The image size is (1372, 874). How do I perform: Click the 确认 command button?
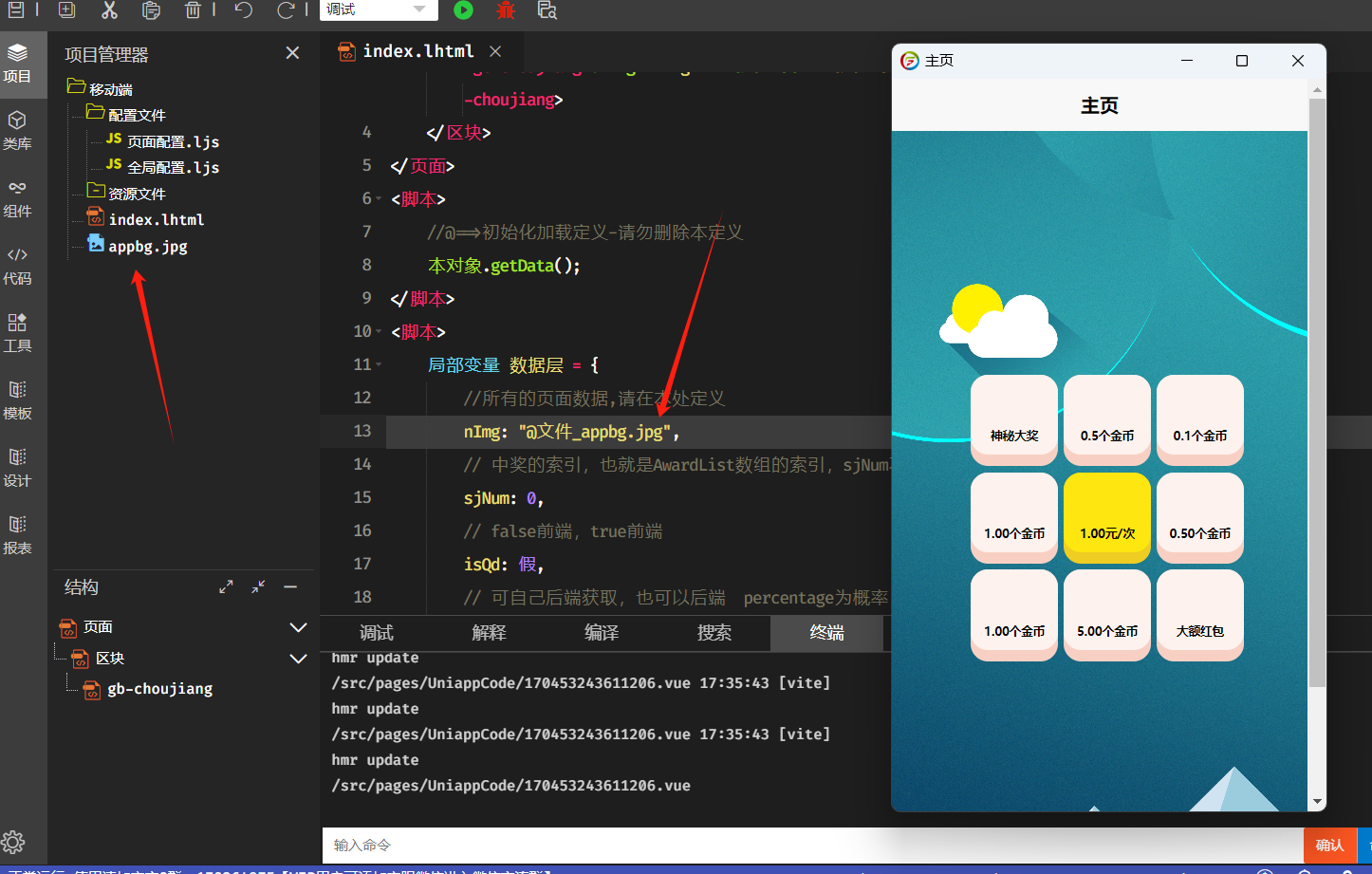(1329, 845)
